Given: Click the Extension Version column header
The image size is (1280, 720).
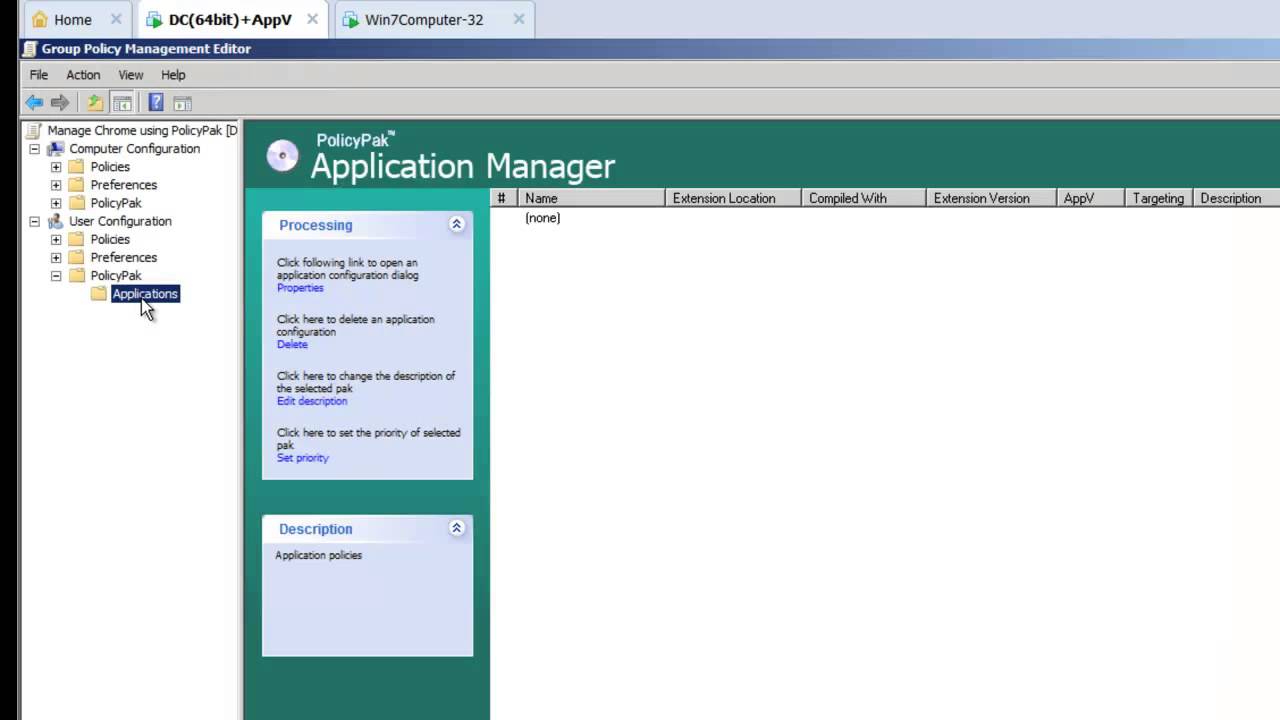Looking at the screenshot, I should 991,198.
